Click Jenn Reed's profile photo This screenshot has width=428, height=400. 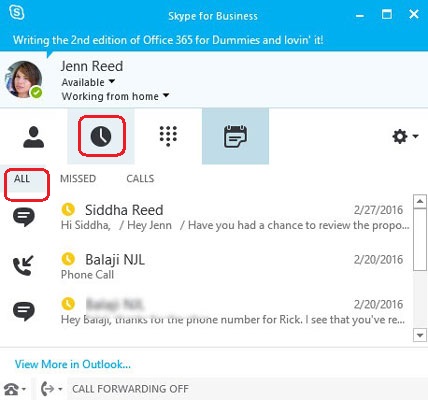pos(23,79)
